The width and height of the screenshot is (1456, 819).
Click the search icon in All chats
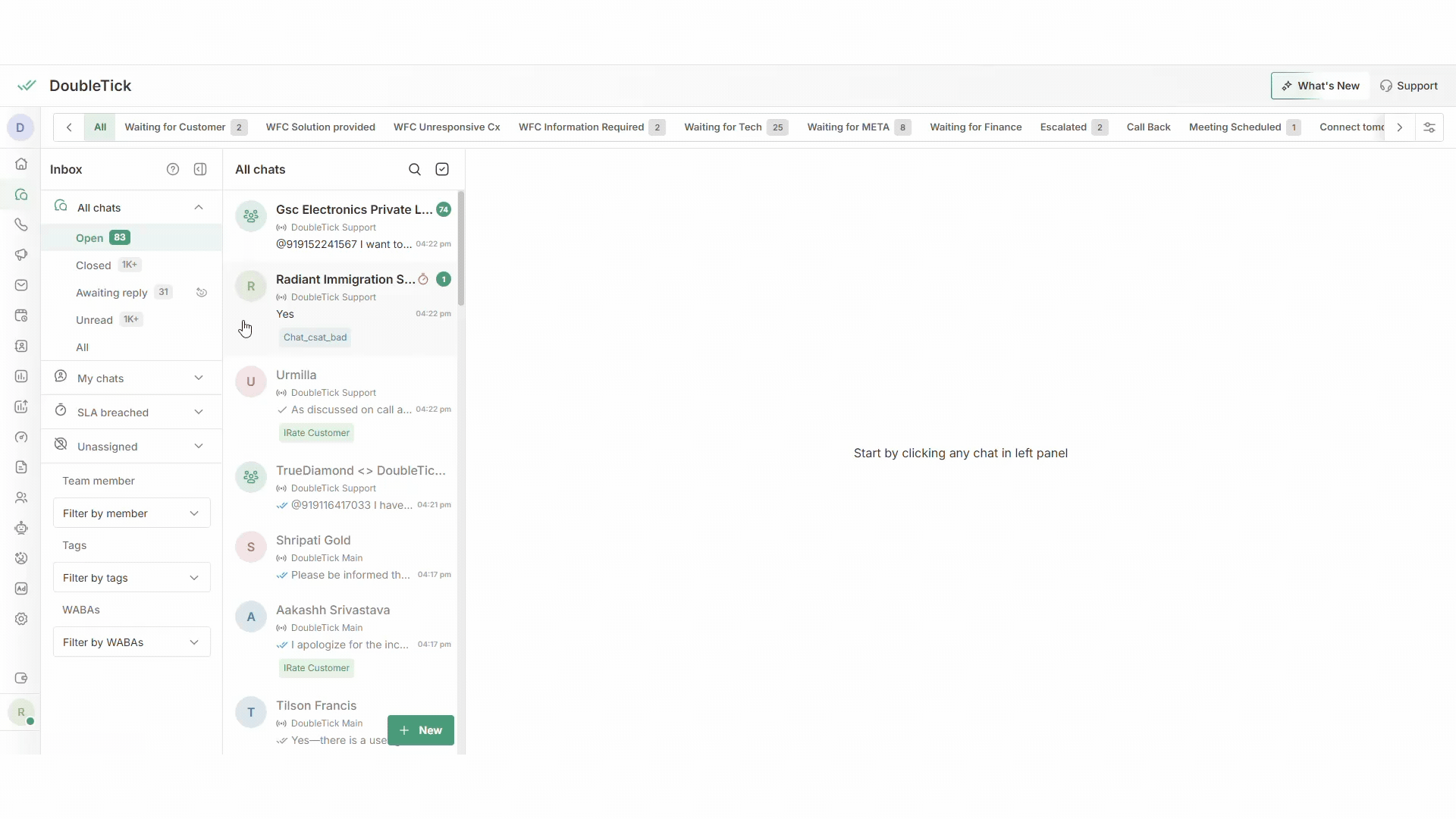click(x=415, y=169)
